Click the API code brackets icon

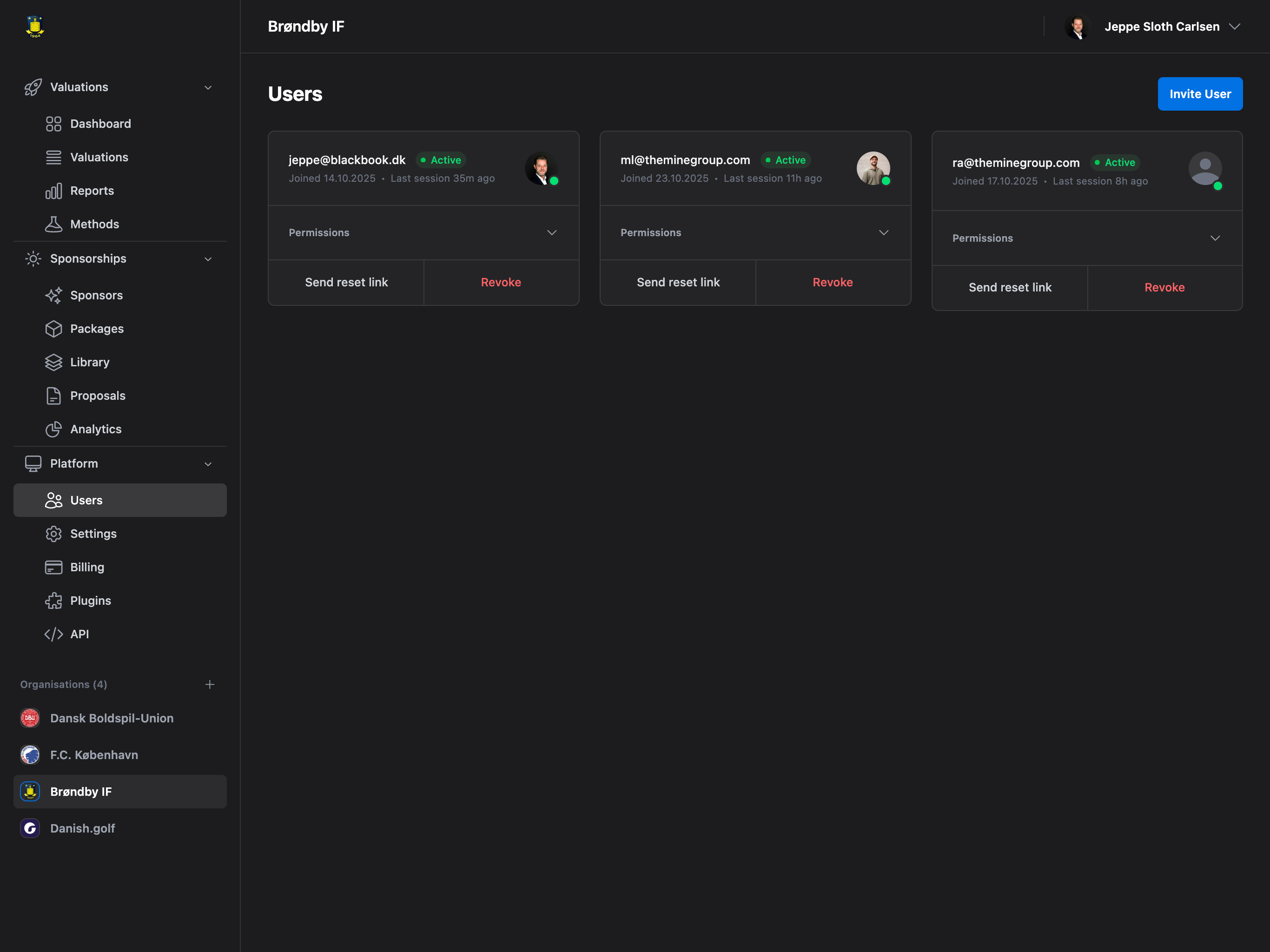point(53,635)
